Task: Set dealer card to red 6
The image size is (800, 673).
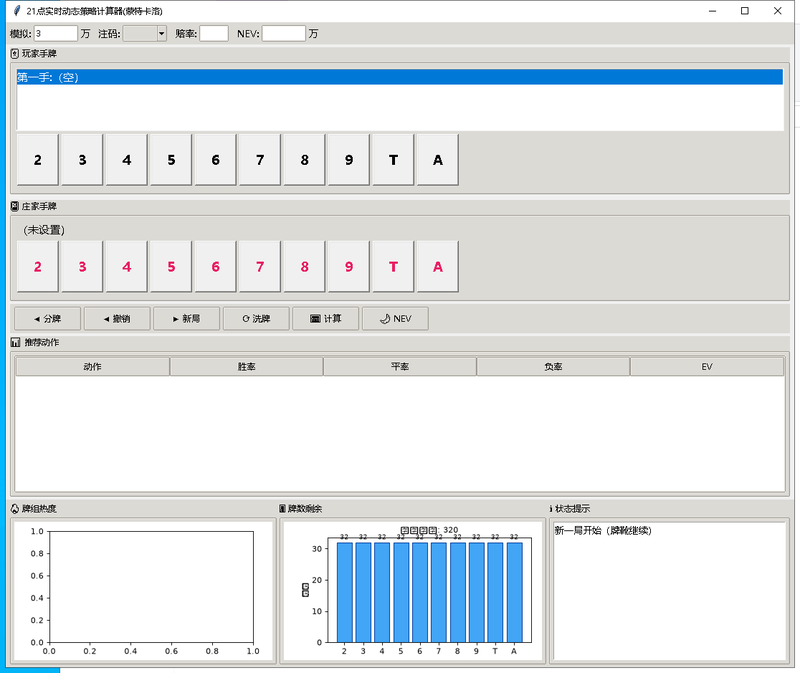Action: click(x=215, y=266)
